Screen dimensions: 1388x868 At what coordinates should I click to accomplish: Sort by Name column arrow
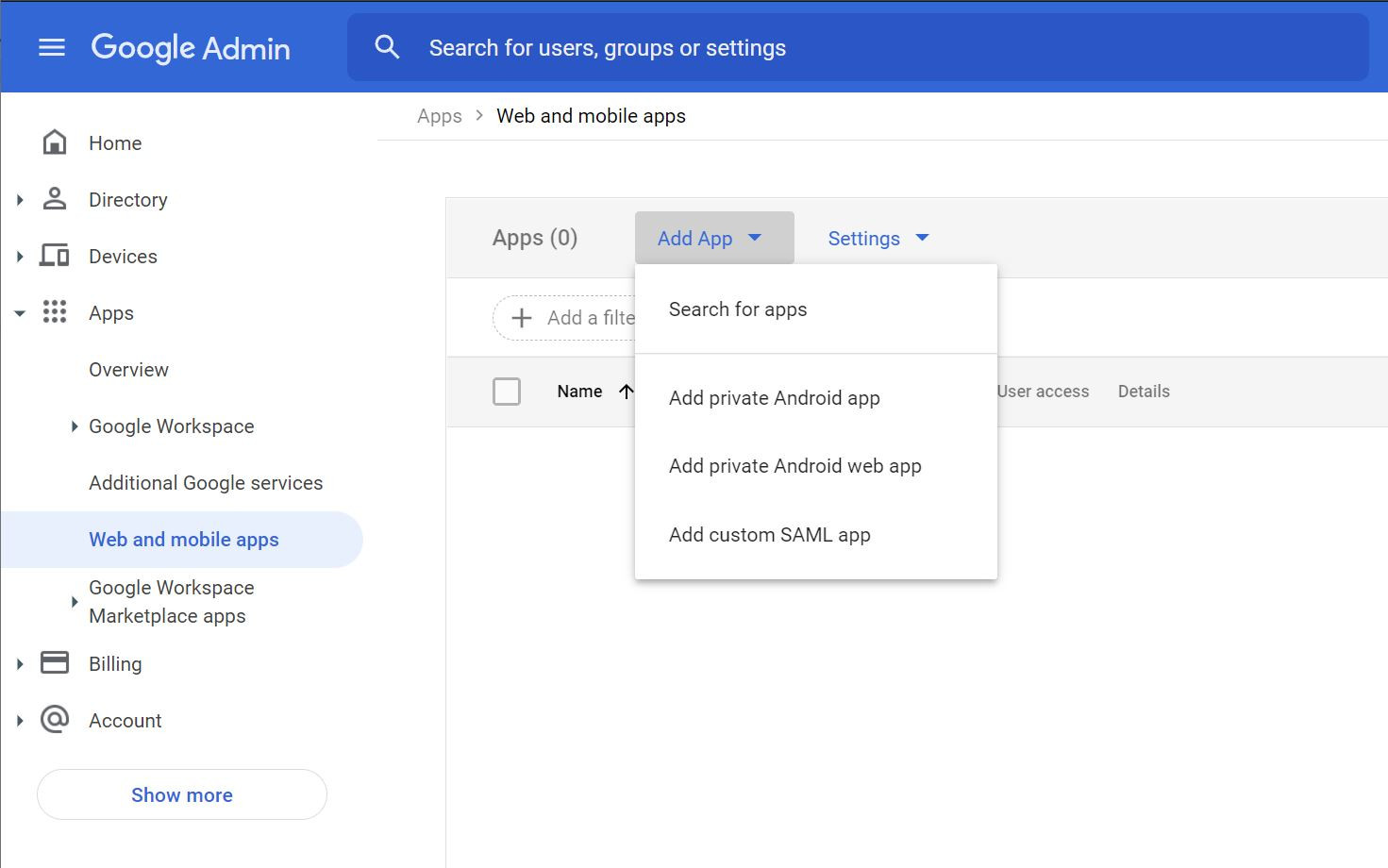pos(626,392)
